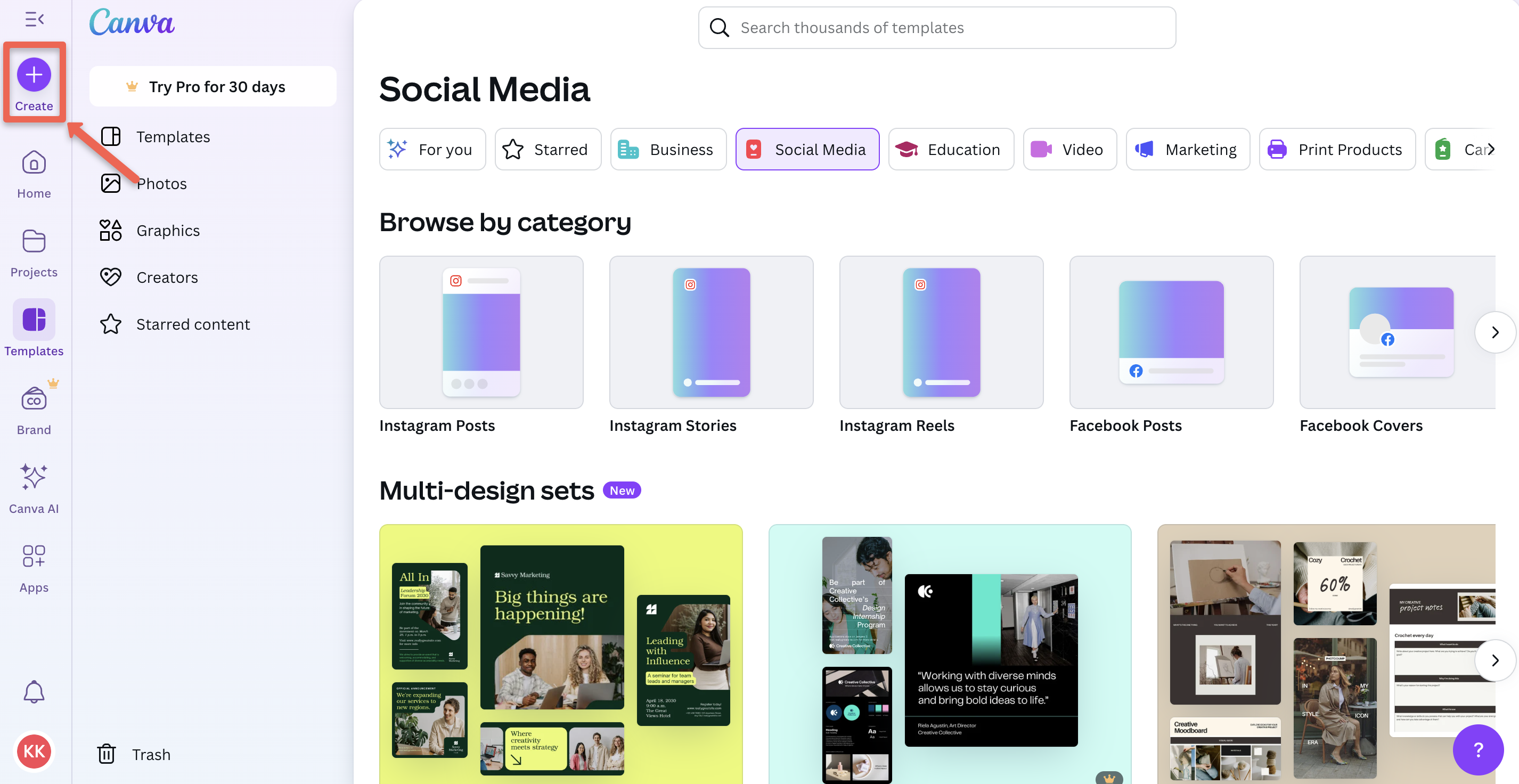Select the Business category tab

[x=668, y=149]
